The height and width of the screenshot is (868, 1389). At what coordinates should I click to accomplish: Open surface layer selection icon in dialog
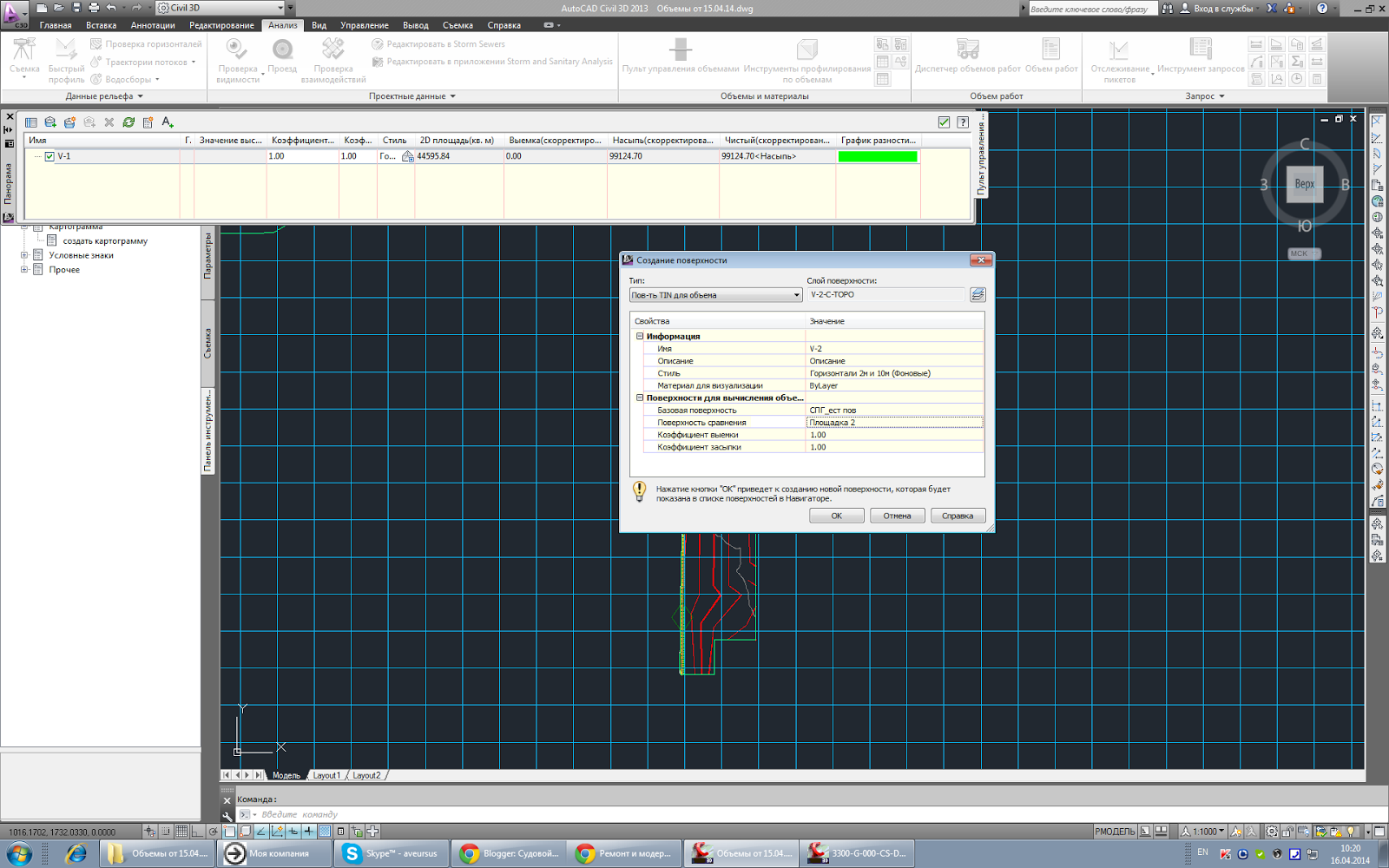[978, 295]
